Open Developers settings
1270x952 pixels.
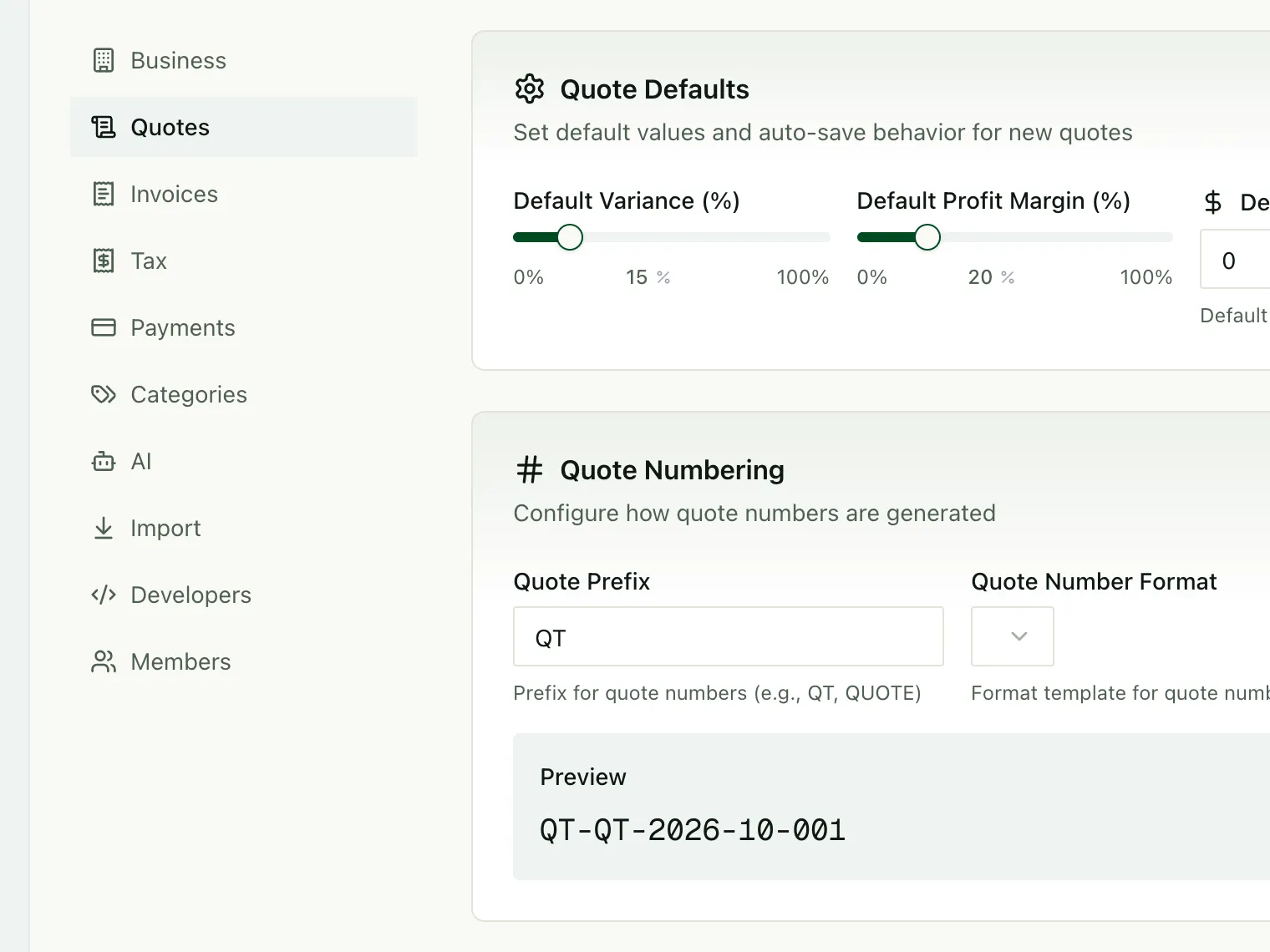click(x=244, y=595)
